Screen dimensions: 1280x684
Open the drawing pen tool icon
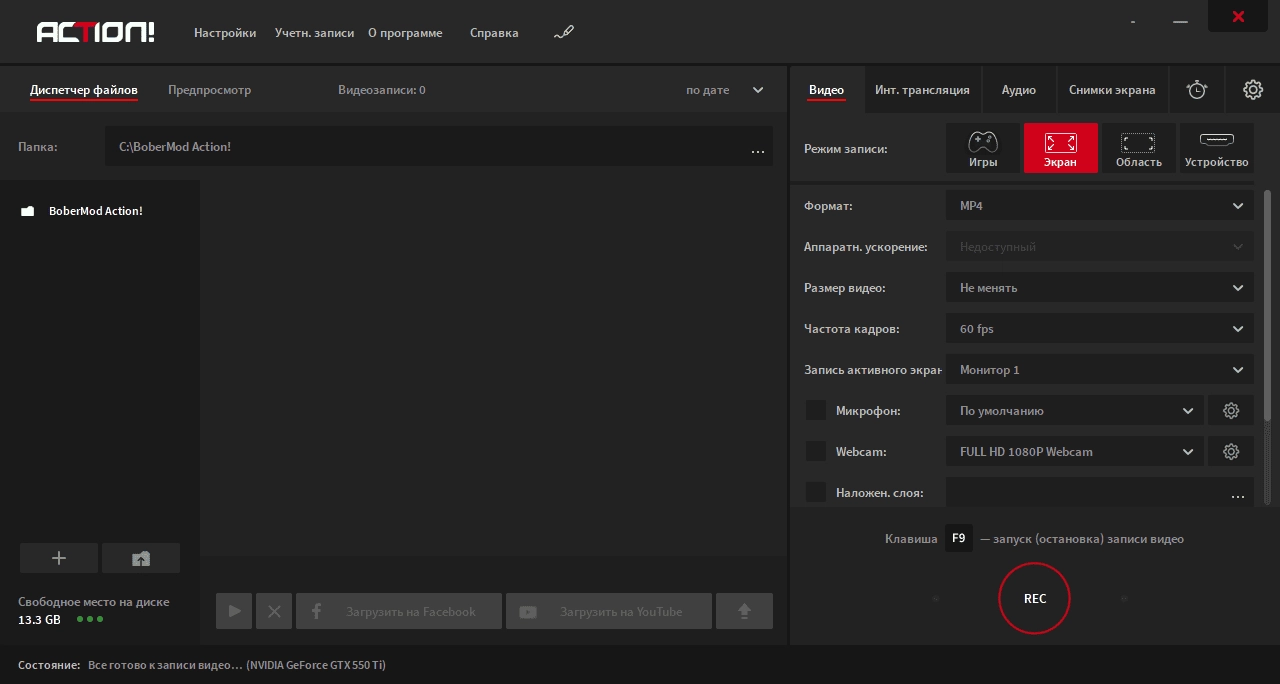tap(564, 33)
